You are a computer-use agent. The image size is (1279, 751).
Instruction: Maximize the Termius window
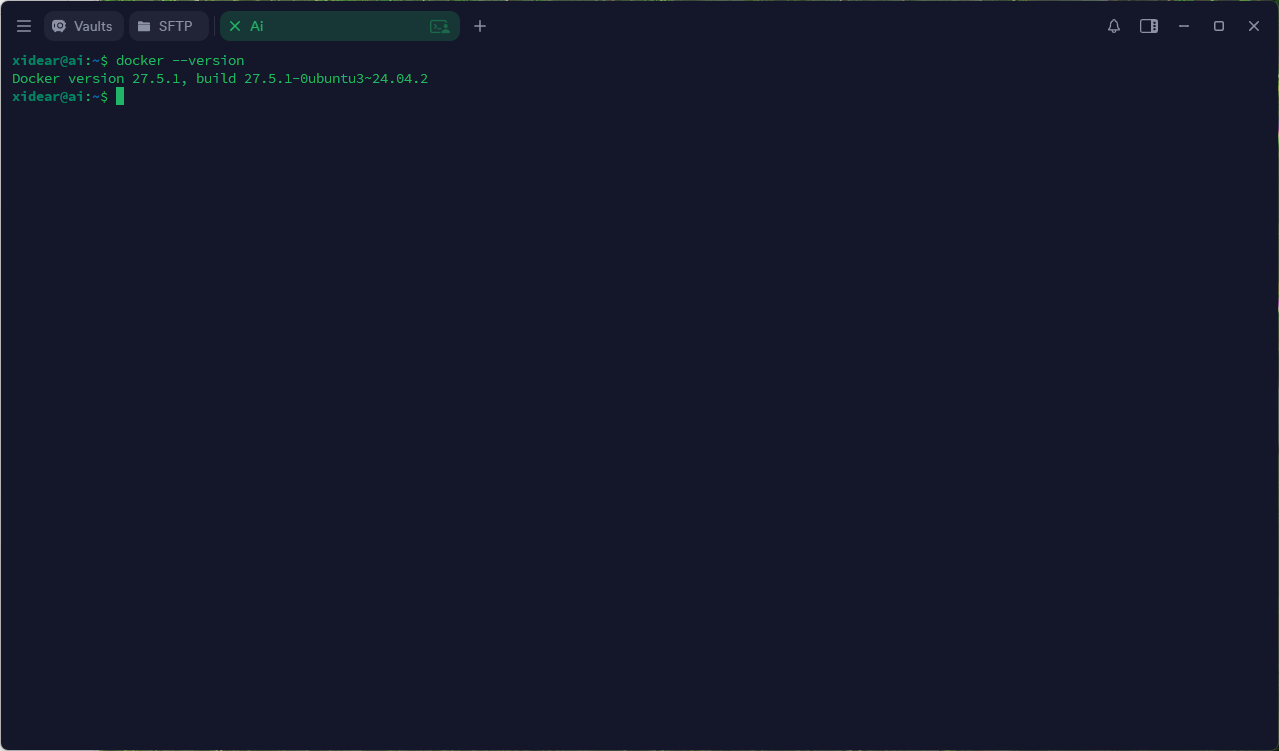point(1219,27)
